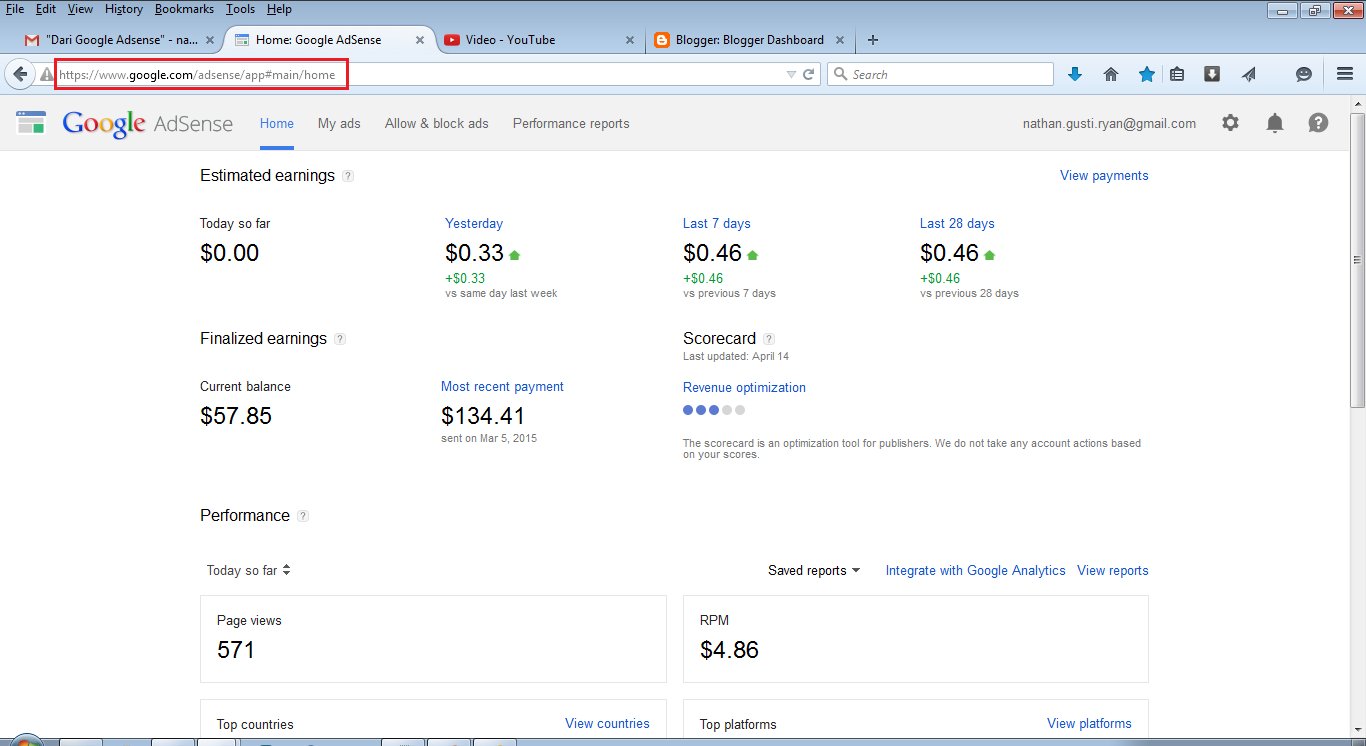Open the Revenue optimization link
This screenshot has width=1366, height=746.
pyautogui.click(x=744, y=388)
